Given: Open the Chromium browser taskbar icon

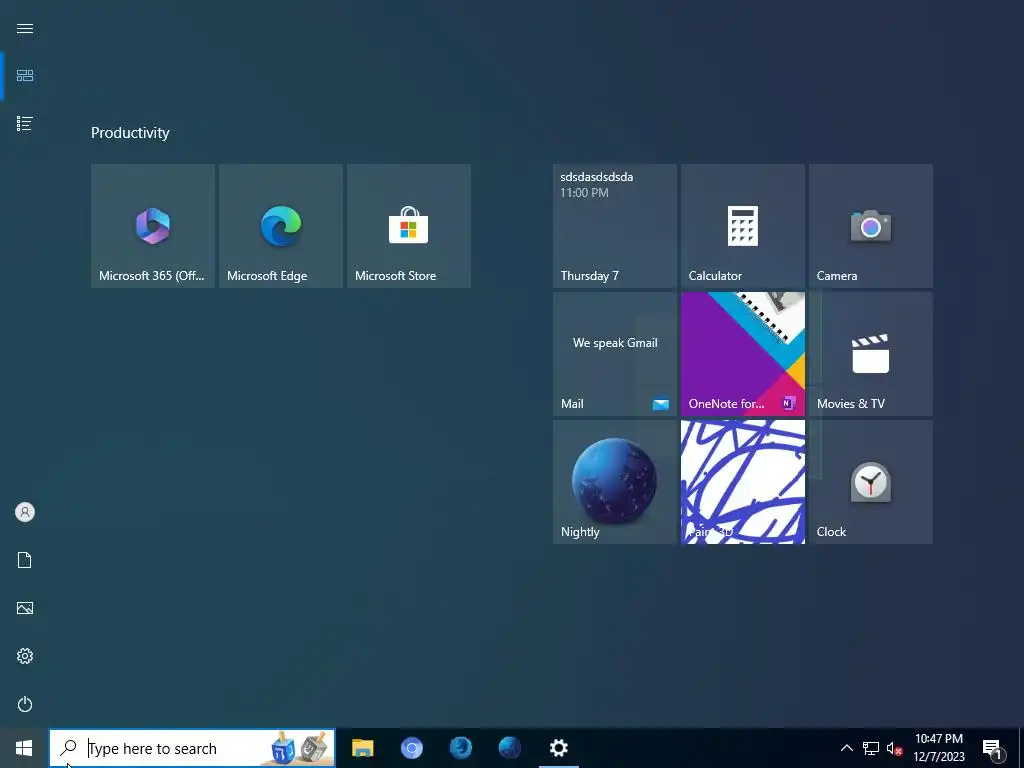Looking at the screenshot, I should 411,748.
